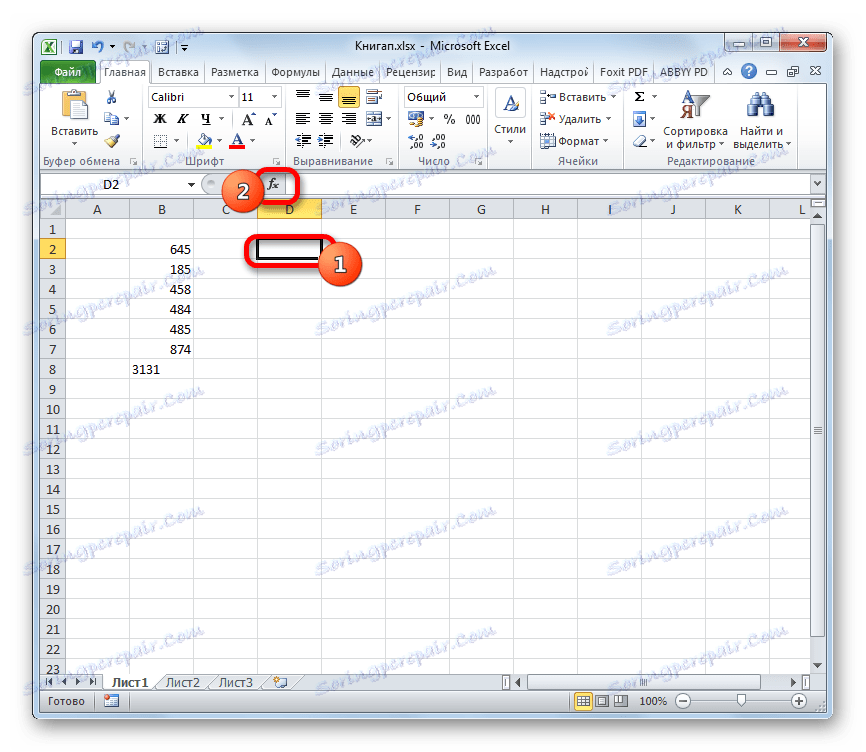Click the Orientation text rotation icon

tap(357, 141)
